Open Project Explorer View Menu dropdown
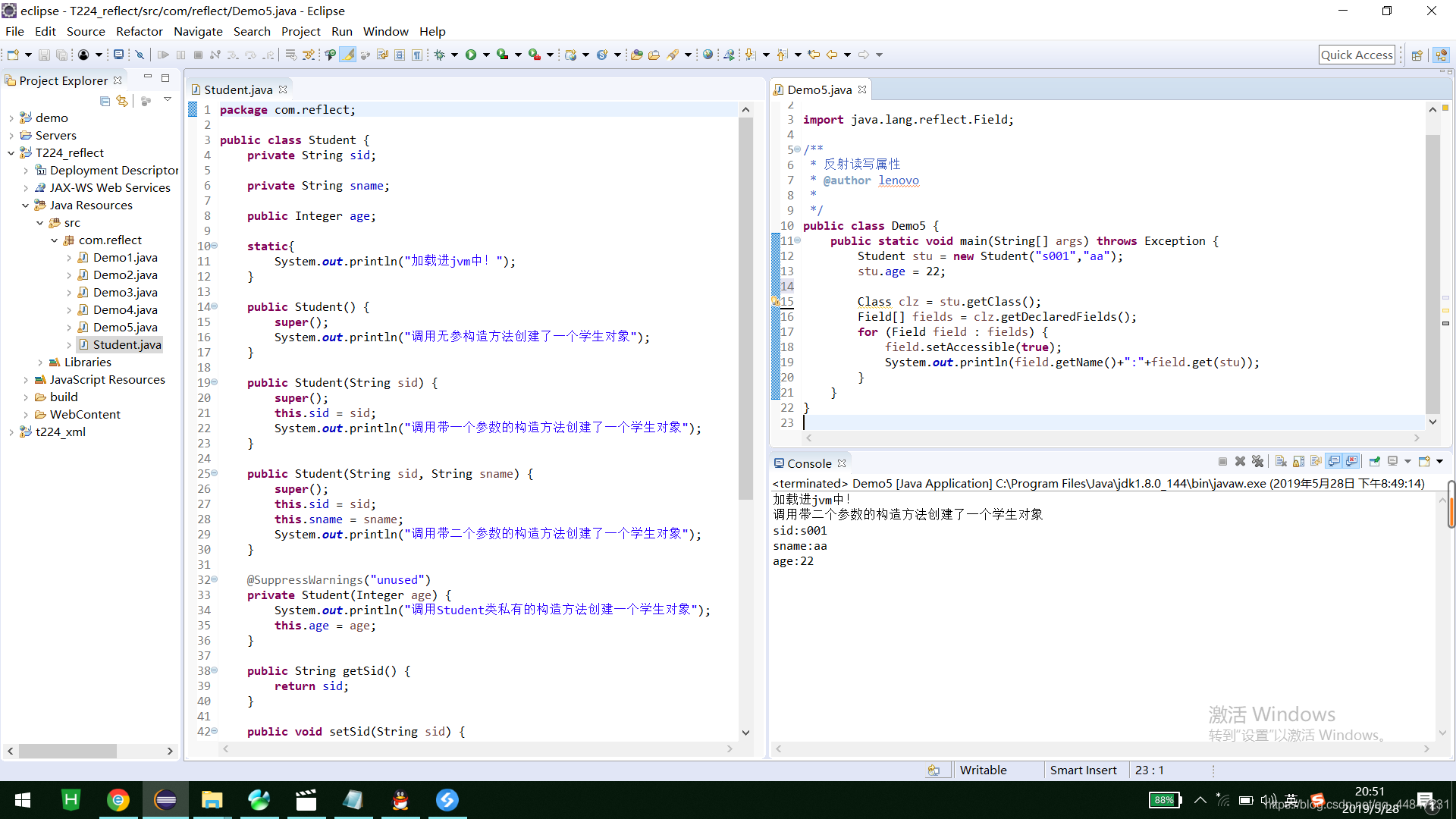Viewport: 1456px width, 819px height. tap(167, 100)
